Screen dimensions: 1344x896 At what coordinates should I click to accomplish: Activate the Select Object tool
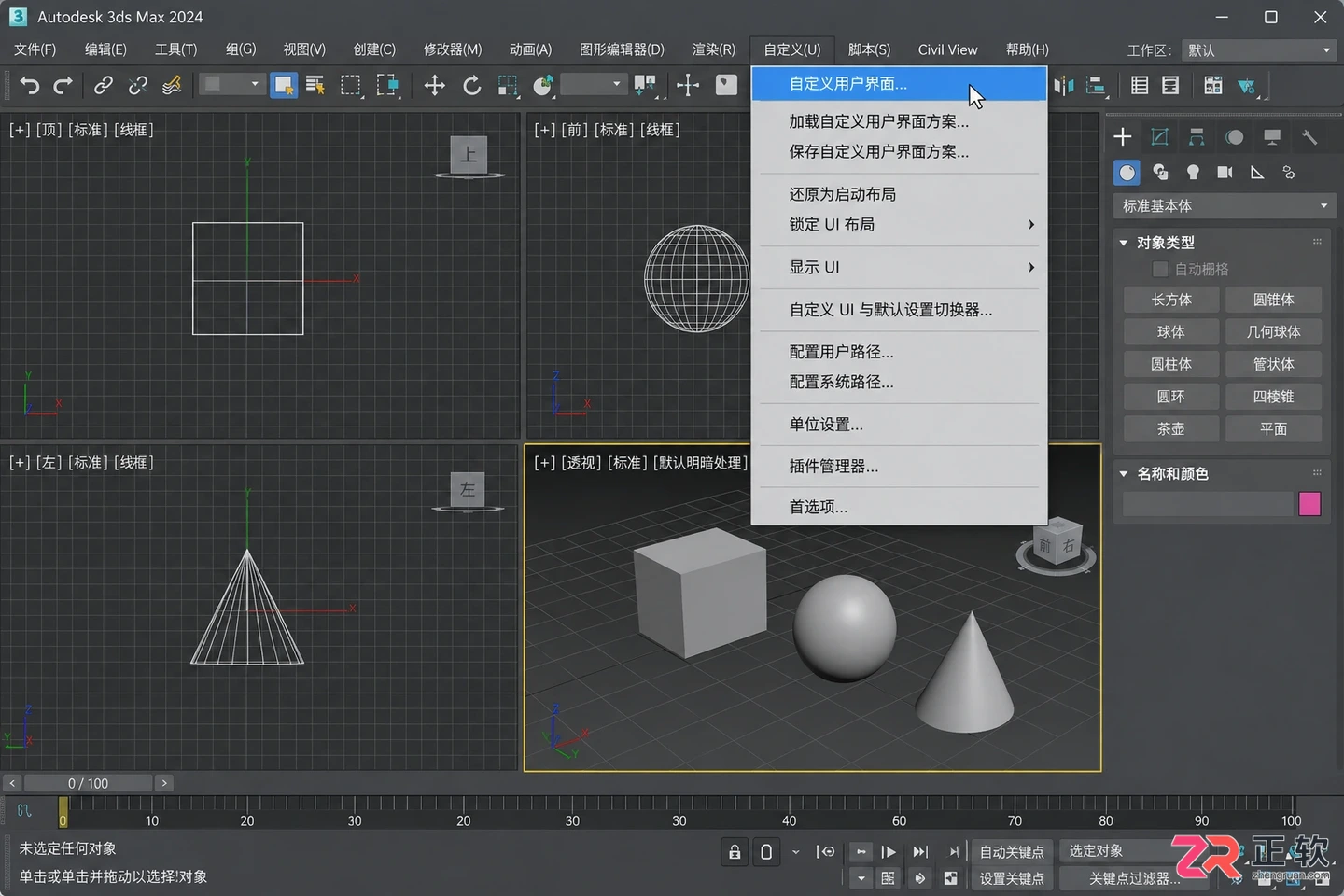click(x=283, y=86)
